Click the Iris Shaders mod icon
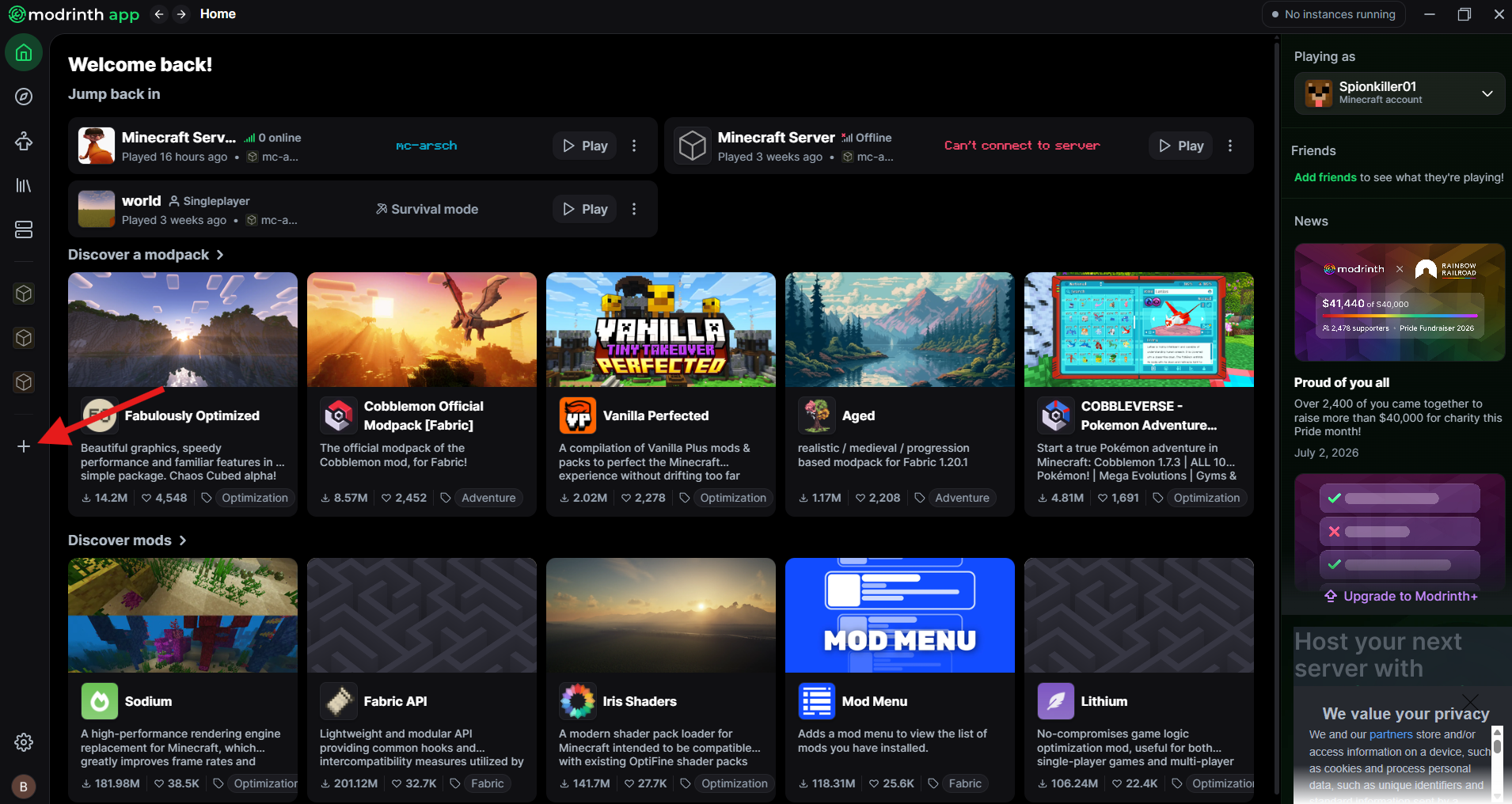Screen dimensions: 1512x804 point(578,701)
